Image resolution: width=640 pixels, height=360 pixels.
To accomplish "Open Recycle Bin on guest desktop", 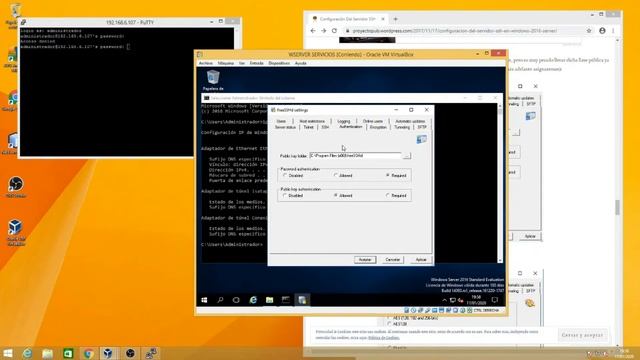I will [213, 80].
